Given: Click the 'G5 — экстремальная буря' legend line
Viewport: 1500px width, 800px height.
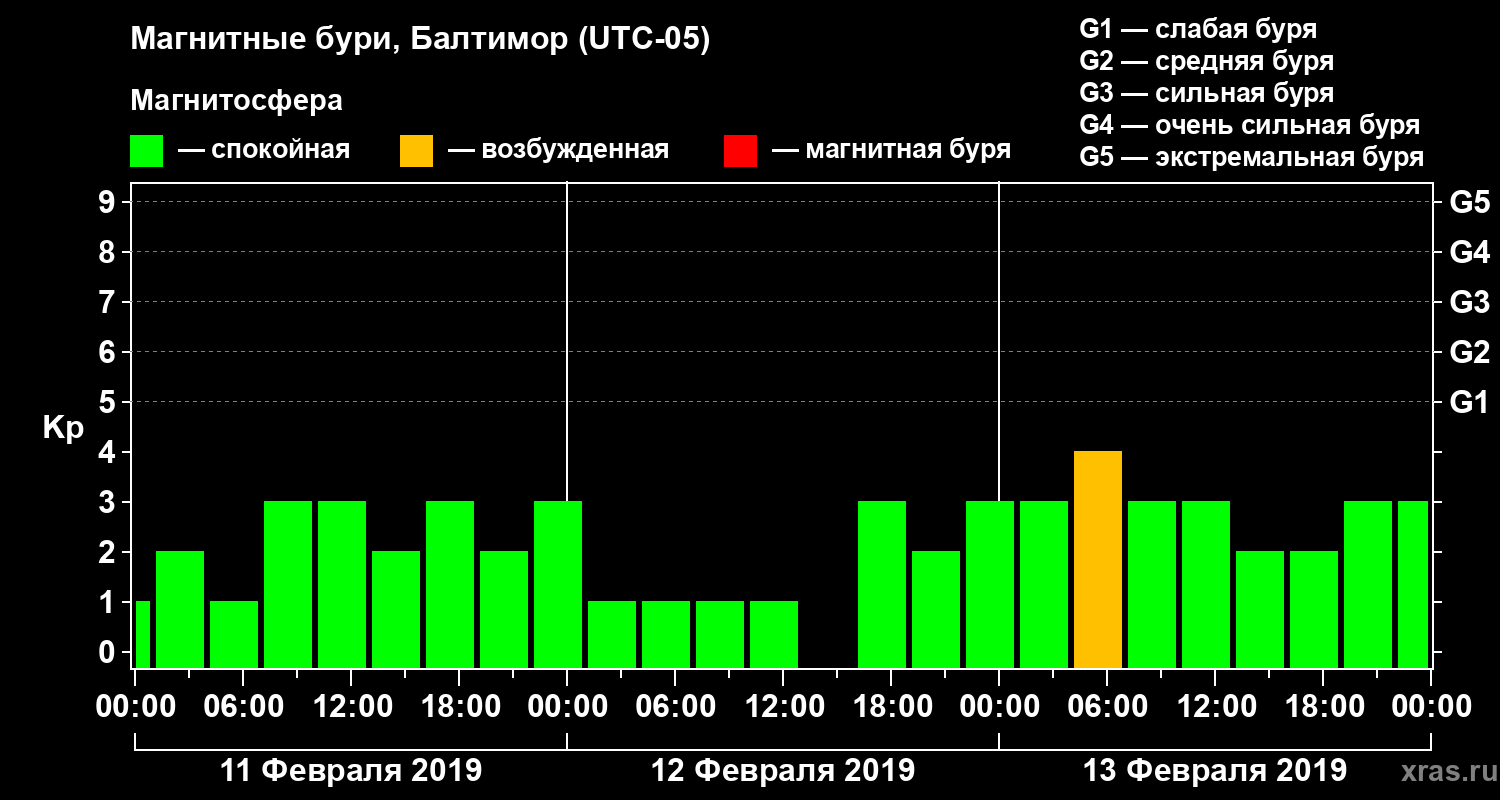Looking at the screenshot, I should point(1251,157).
